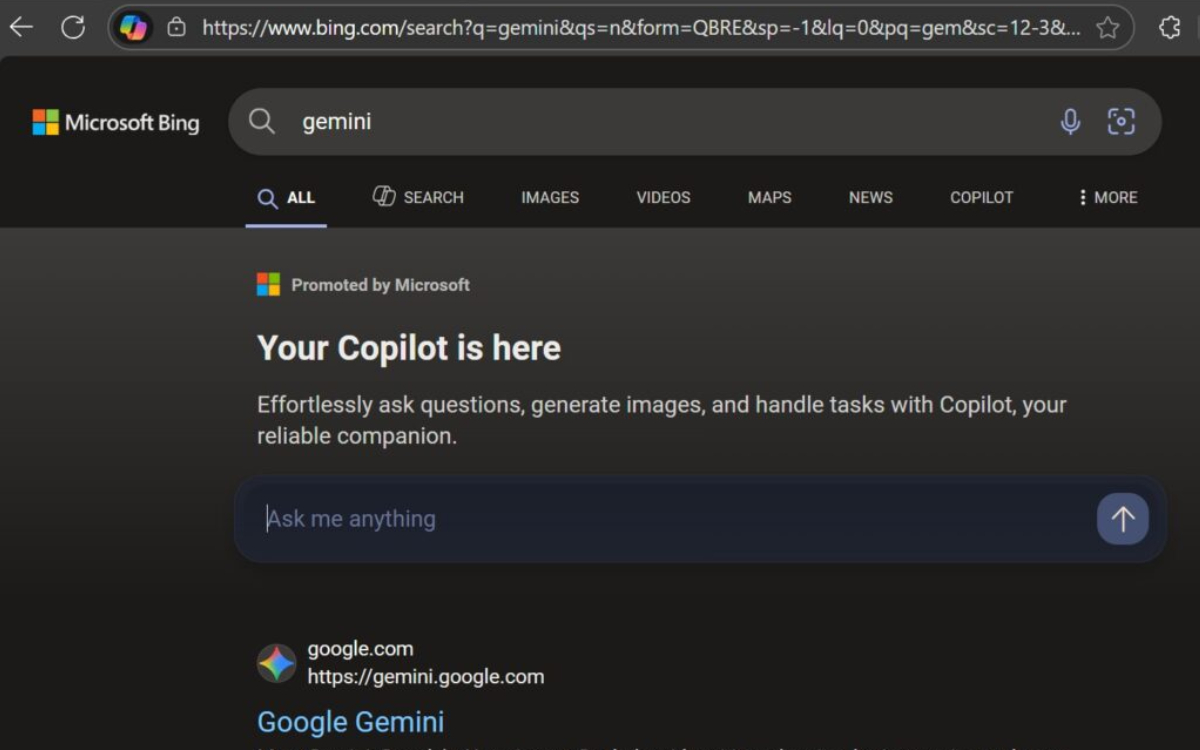Click the site permissions lock icon
The height and width of the screenshot is (750, 1200).
point(177,27)
